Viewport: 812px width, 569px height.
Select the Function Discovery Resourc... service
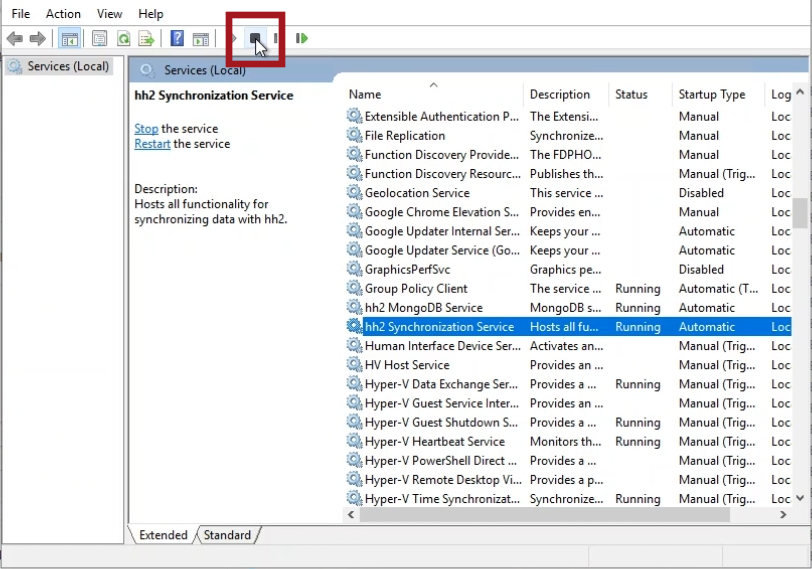568,174
